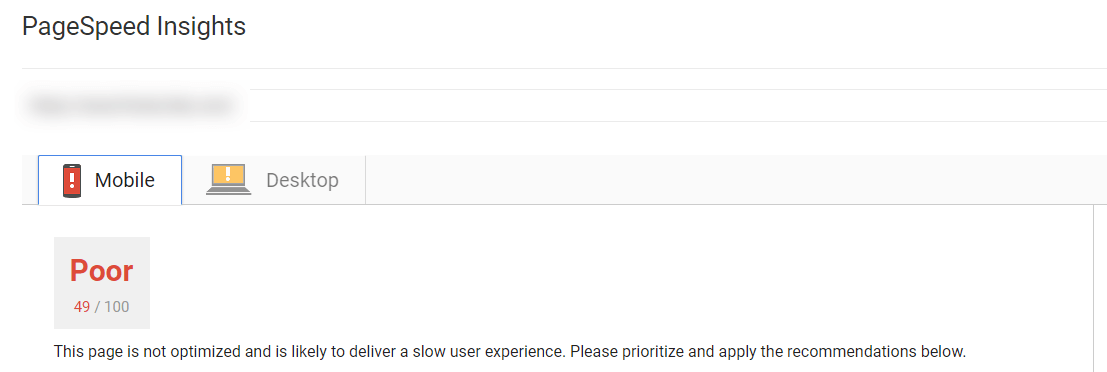
Task: Click the red Poor rating label
Action: (102, 271)
